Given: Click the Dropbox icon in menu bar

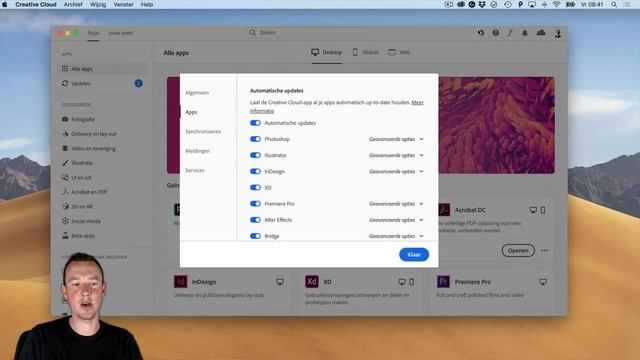Looking at the screenshot, I should point(482,4).
